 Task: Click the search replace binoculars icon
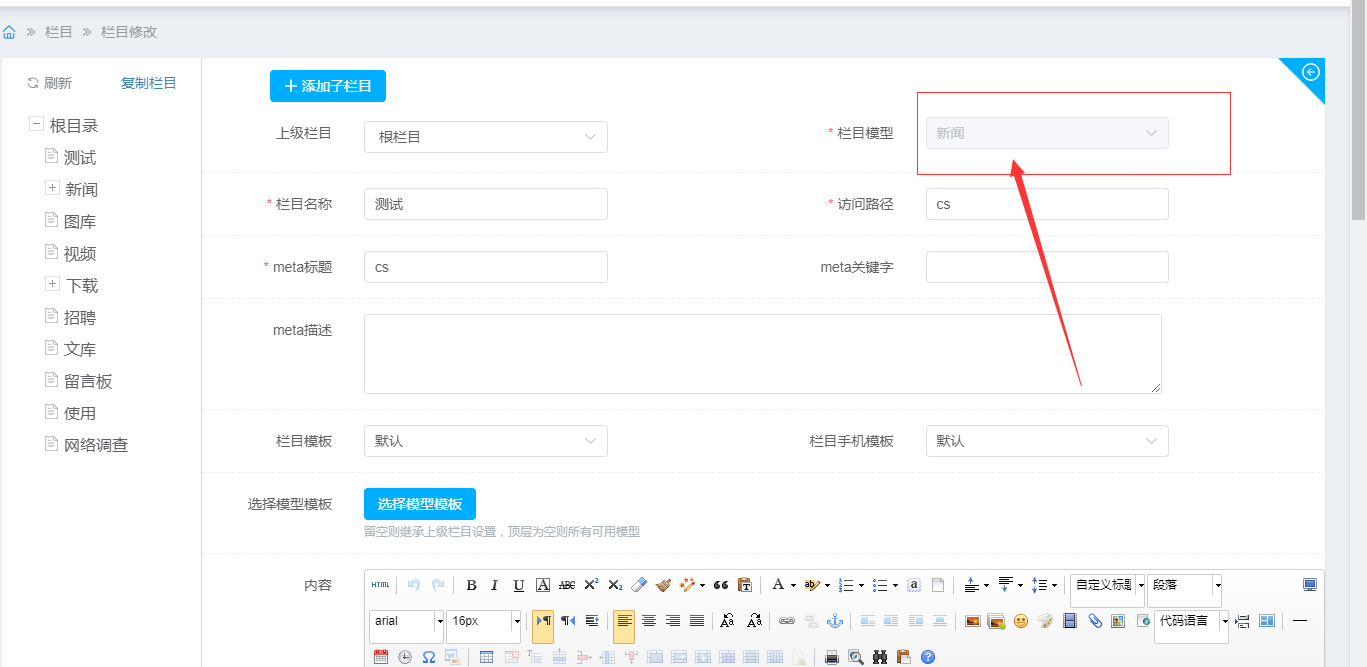pyautogui.click(x=880, y=657)
